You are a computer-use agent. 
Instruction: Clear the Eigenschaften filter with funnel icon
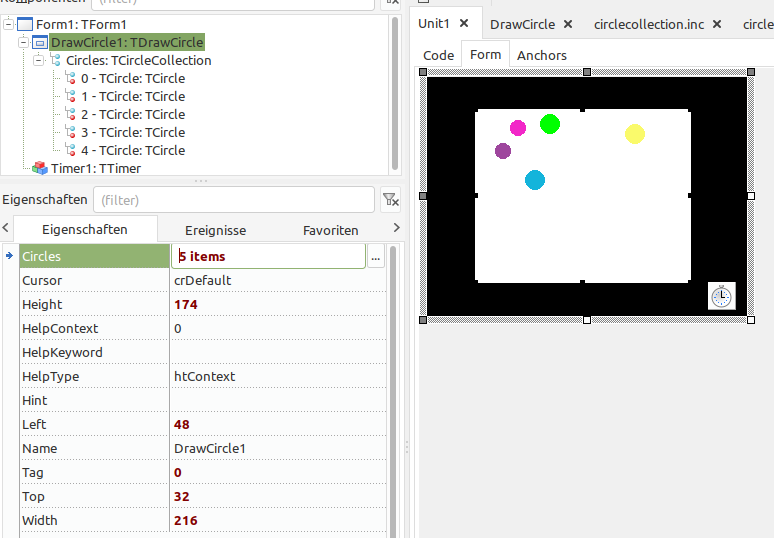point(390,199)
